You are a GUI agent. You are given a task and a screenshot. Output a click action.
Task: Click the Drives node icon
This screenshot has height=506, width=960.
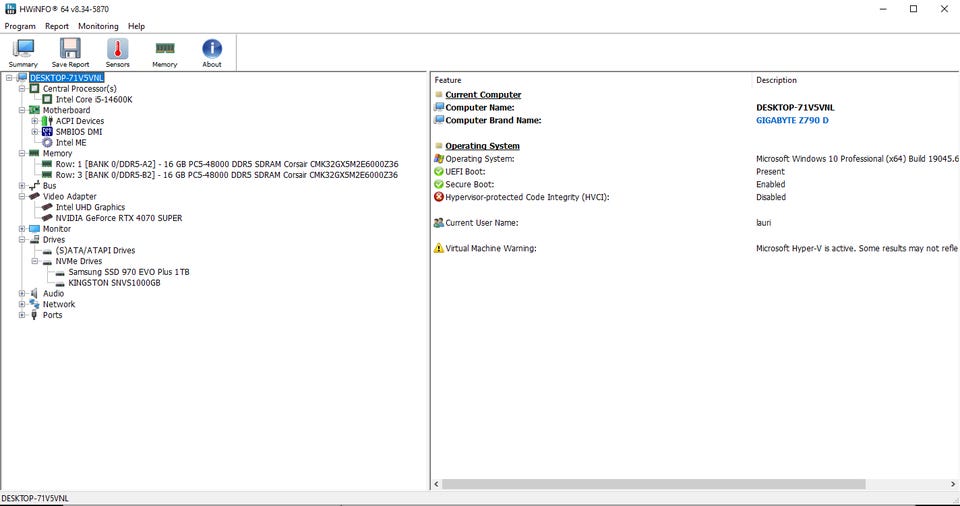[x=34, y=240]
